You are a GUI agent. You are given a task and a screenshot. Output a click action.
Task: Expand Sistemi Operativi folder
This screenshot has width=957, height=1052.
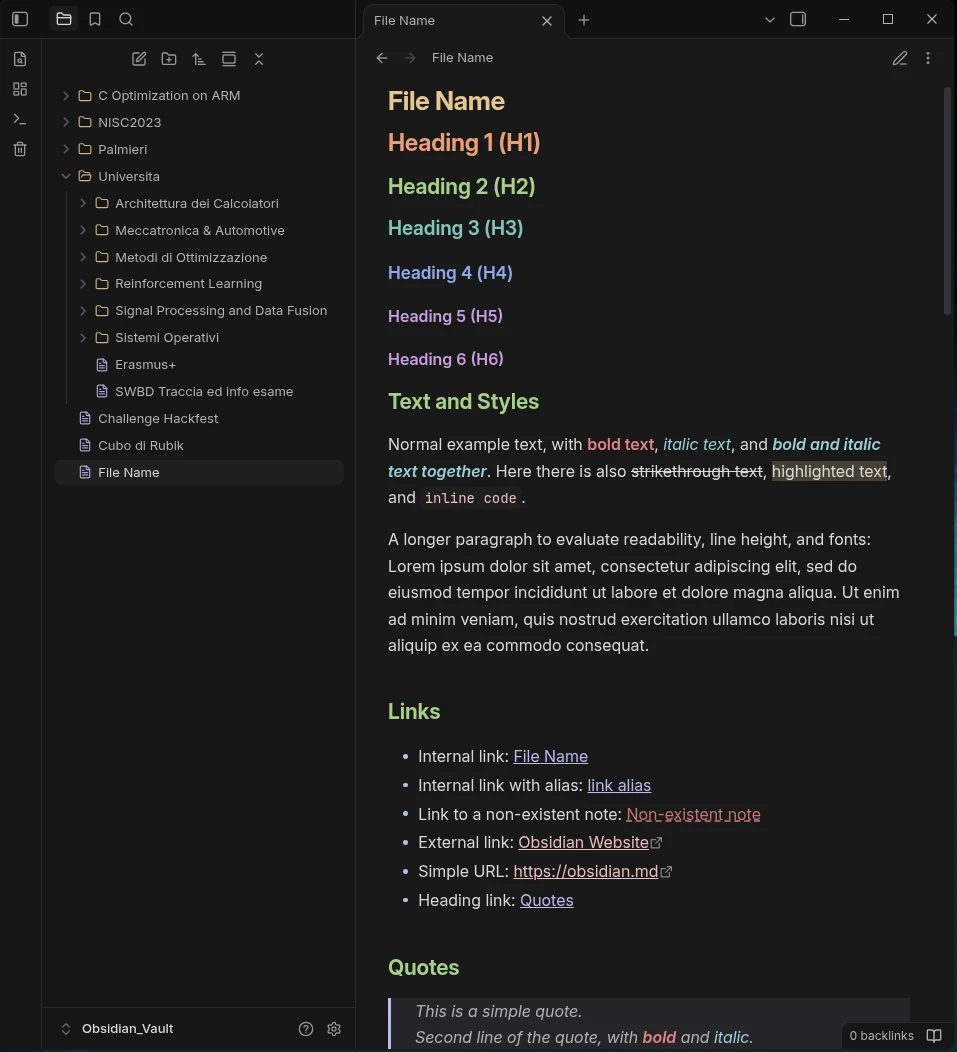pyautogui.click(x=83, y=337)
